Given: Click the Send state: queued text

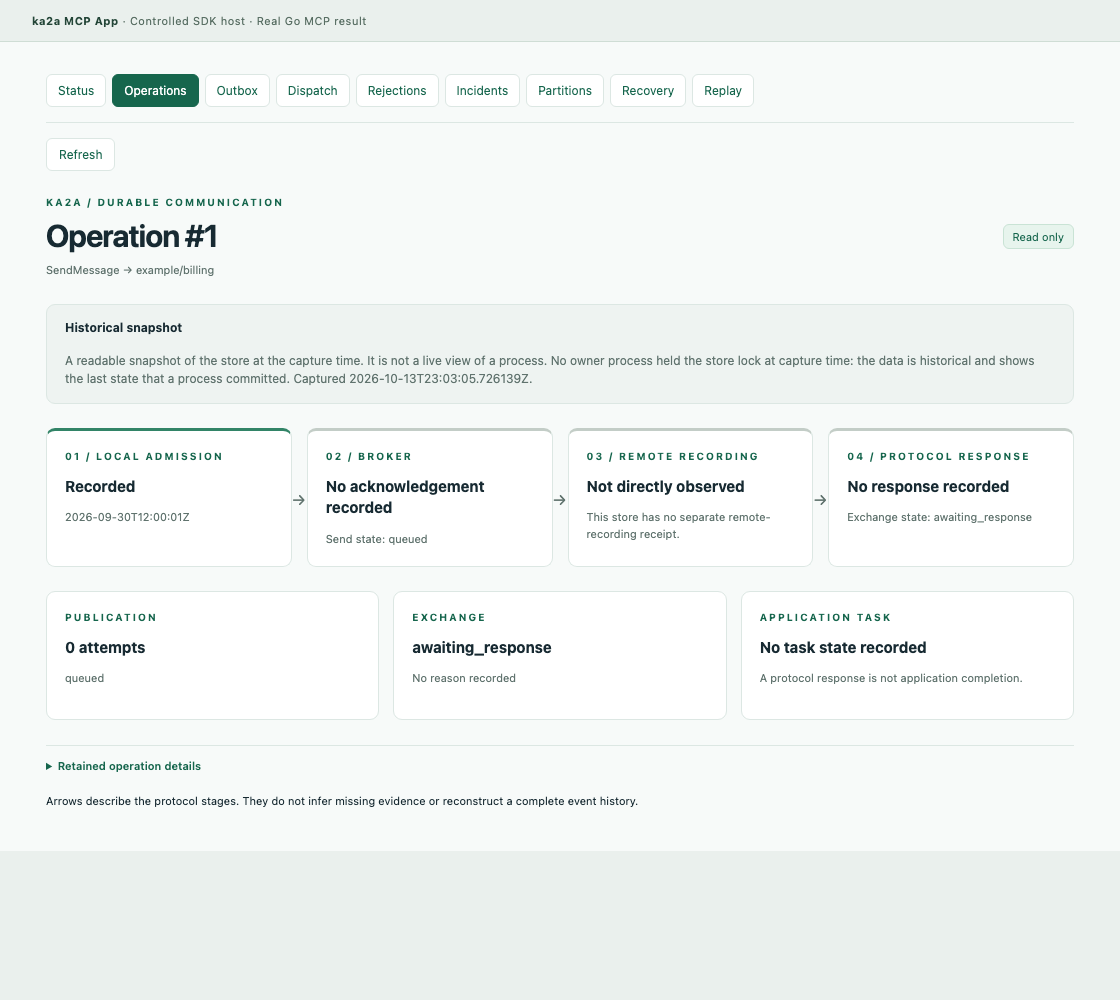Looking at the screenshot, I should click(x=376, y=539).
